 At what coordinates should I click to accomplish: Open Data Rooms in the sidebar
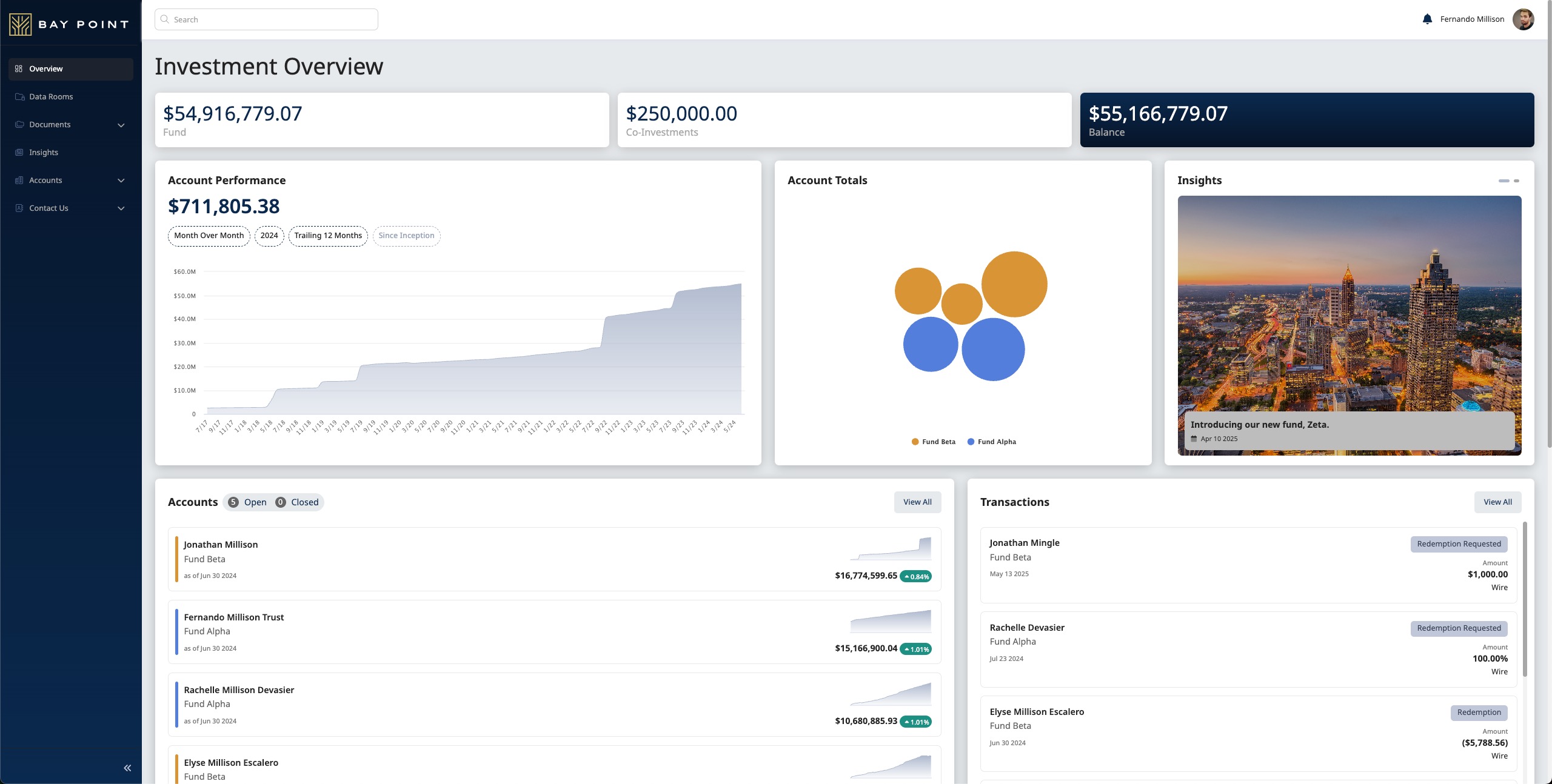point(71,97)
